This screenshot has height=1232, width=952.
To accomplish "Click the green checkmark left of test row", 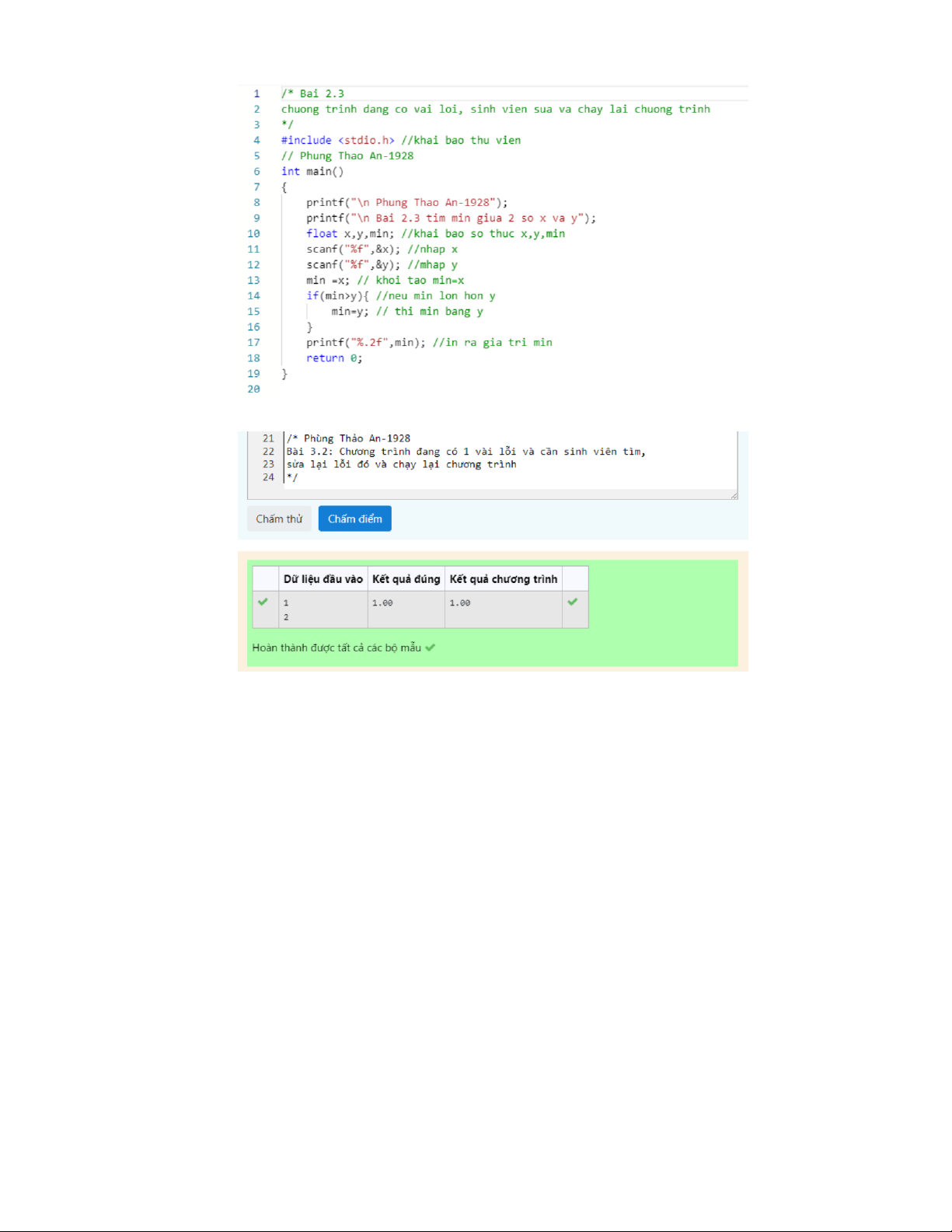I will (263, 602).
